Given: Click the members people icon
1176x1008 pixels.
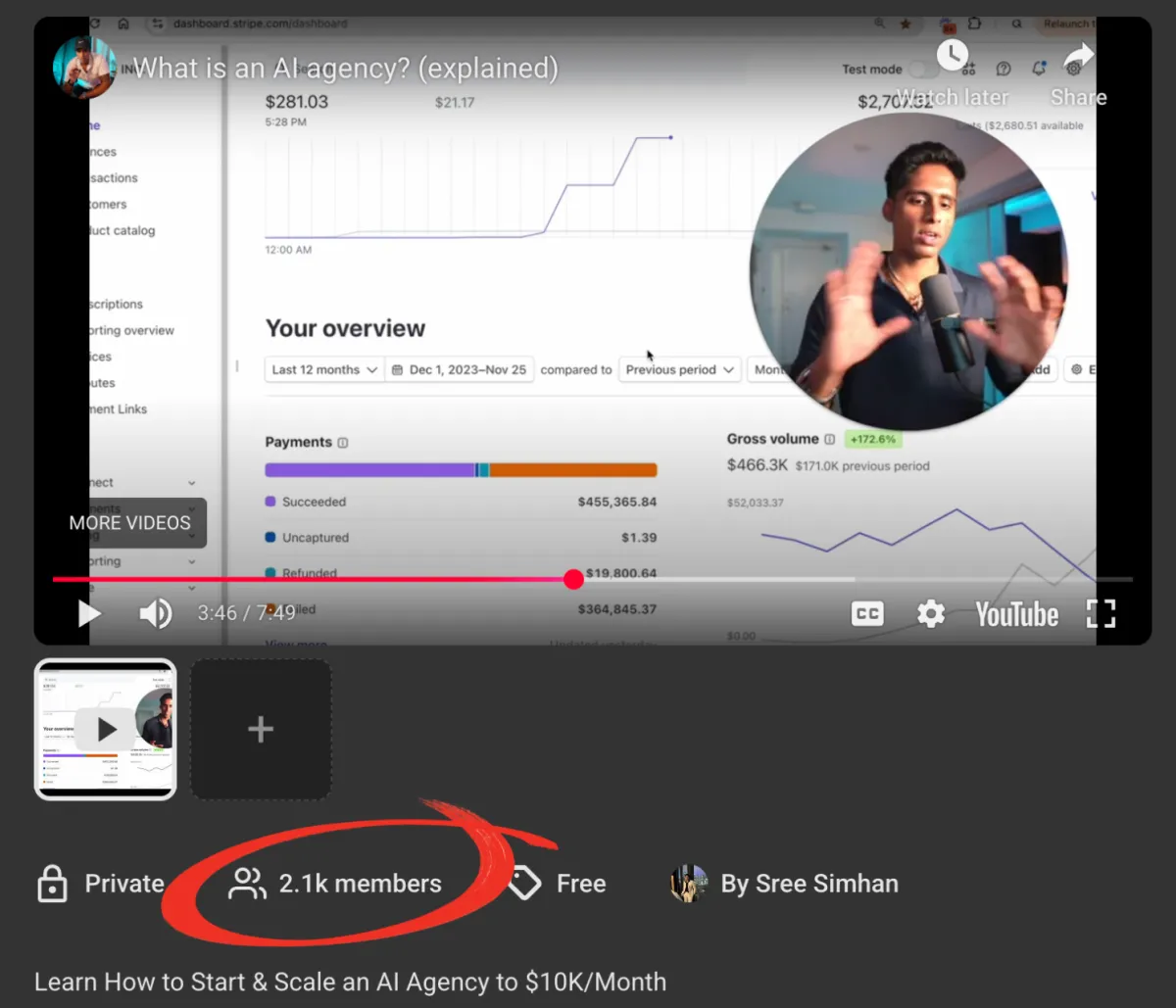Looking at the screenshot, I should point(247,884).
